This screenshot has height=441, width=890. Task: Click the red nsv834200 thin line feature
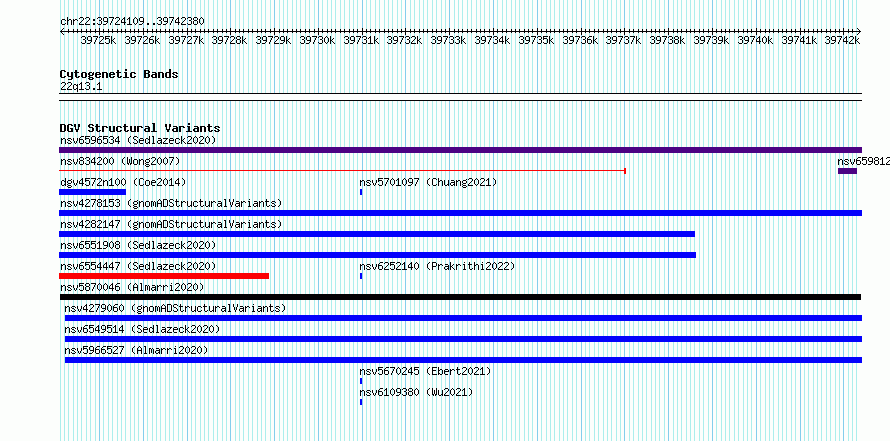click(x=342, y=171)
